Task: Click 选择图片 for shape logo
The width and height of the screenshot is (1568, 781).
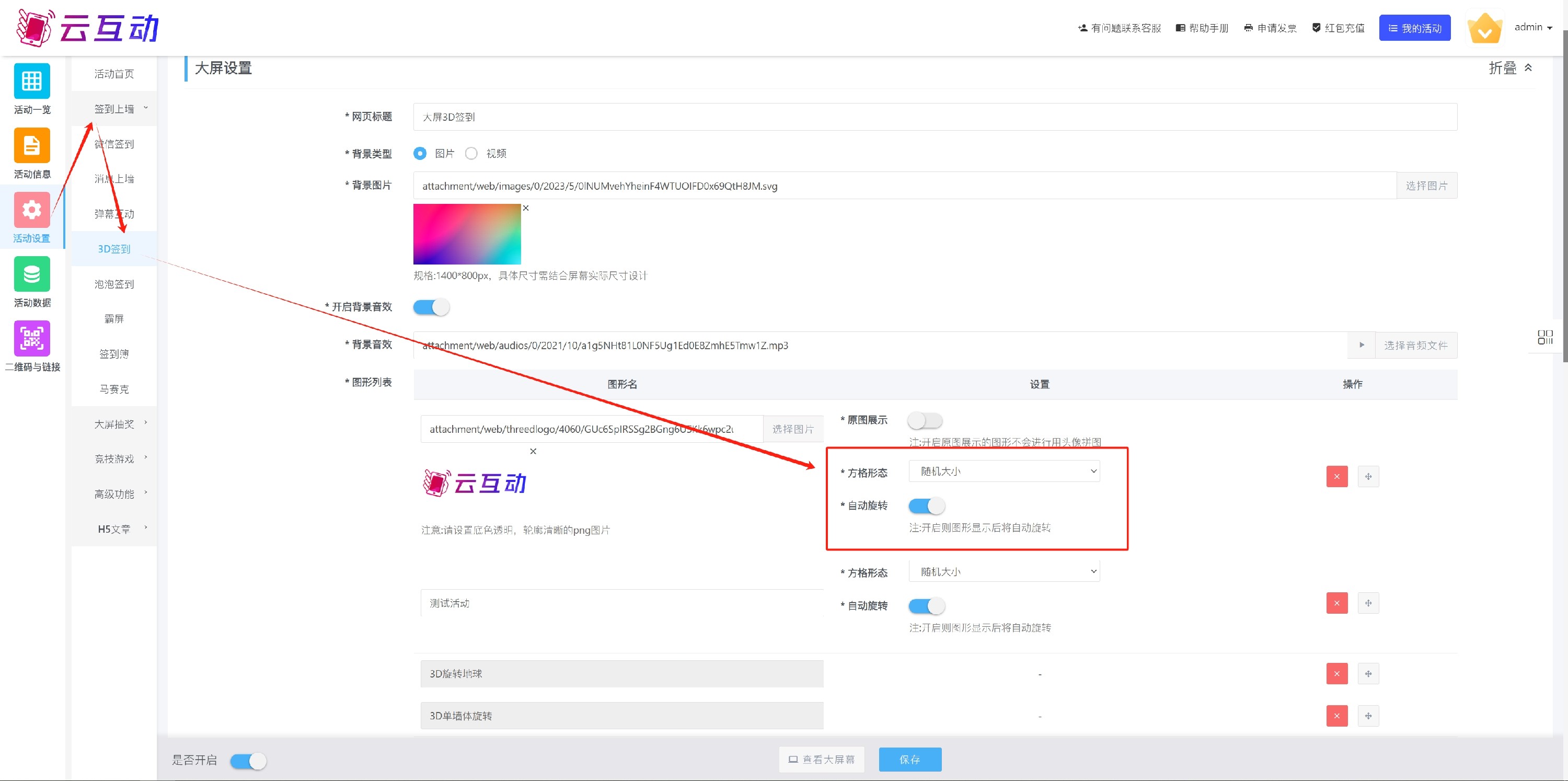Action: 793,429
